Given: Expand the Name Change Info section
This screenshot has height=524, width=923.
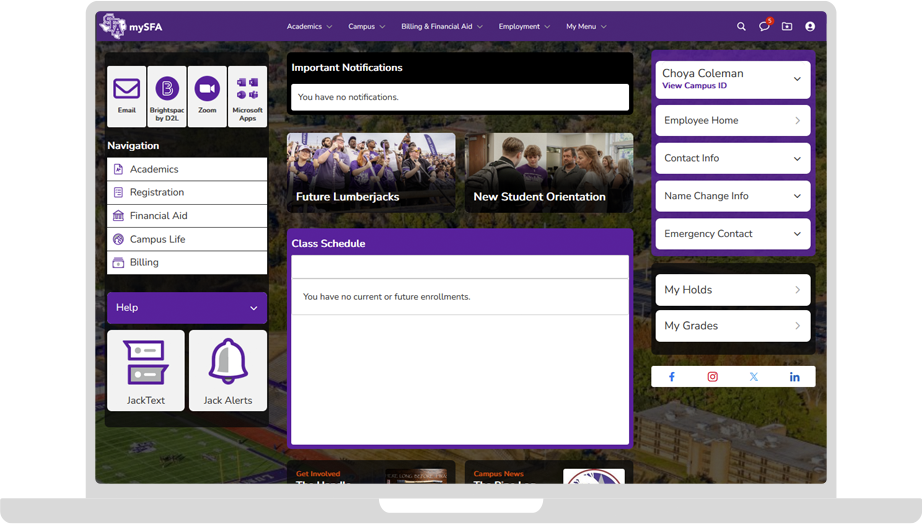Looking at the screenshot, I should tap(732, 196).
